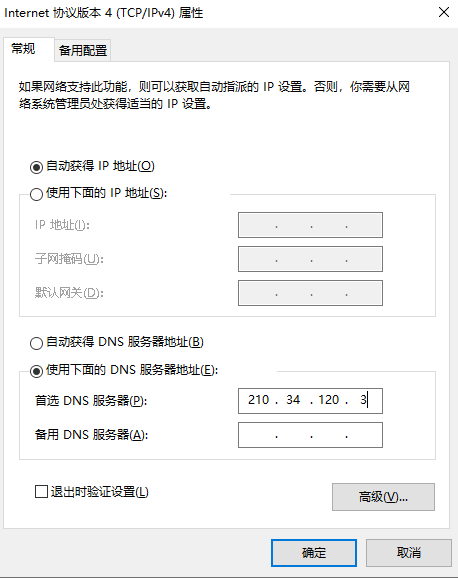Select 自动获得 IP 地址 radio button
This screenshot has height=579, width=458.
pyautogui.click(x=36, y=167)
